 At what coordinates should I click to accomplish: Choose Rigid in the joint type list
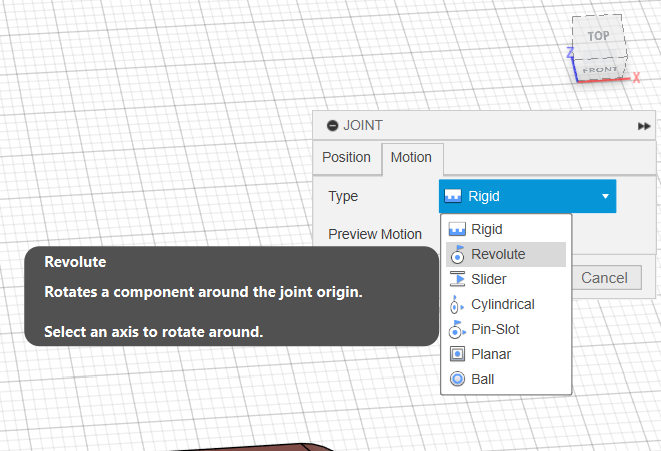(x=506, y=229)
